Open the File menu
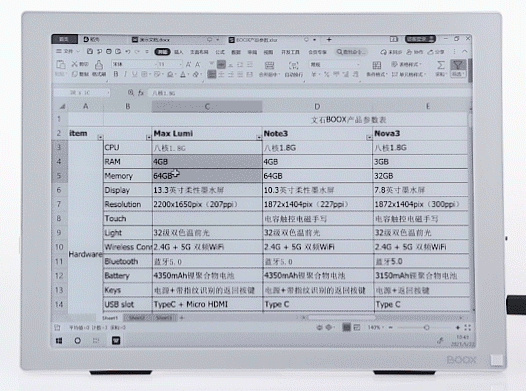The width and height of the screenshot is (526, 391). [67, 51]
